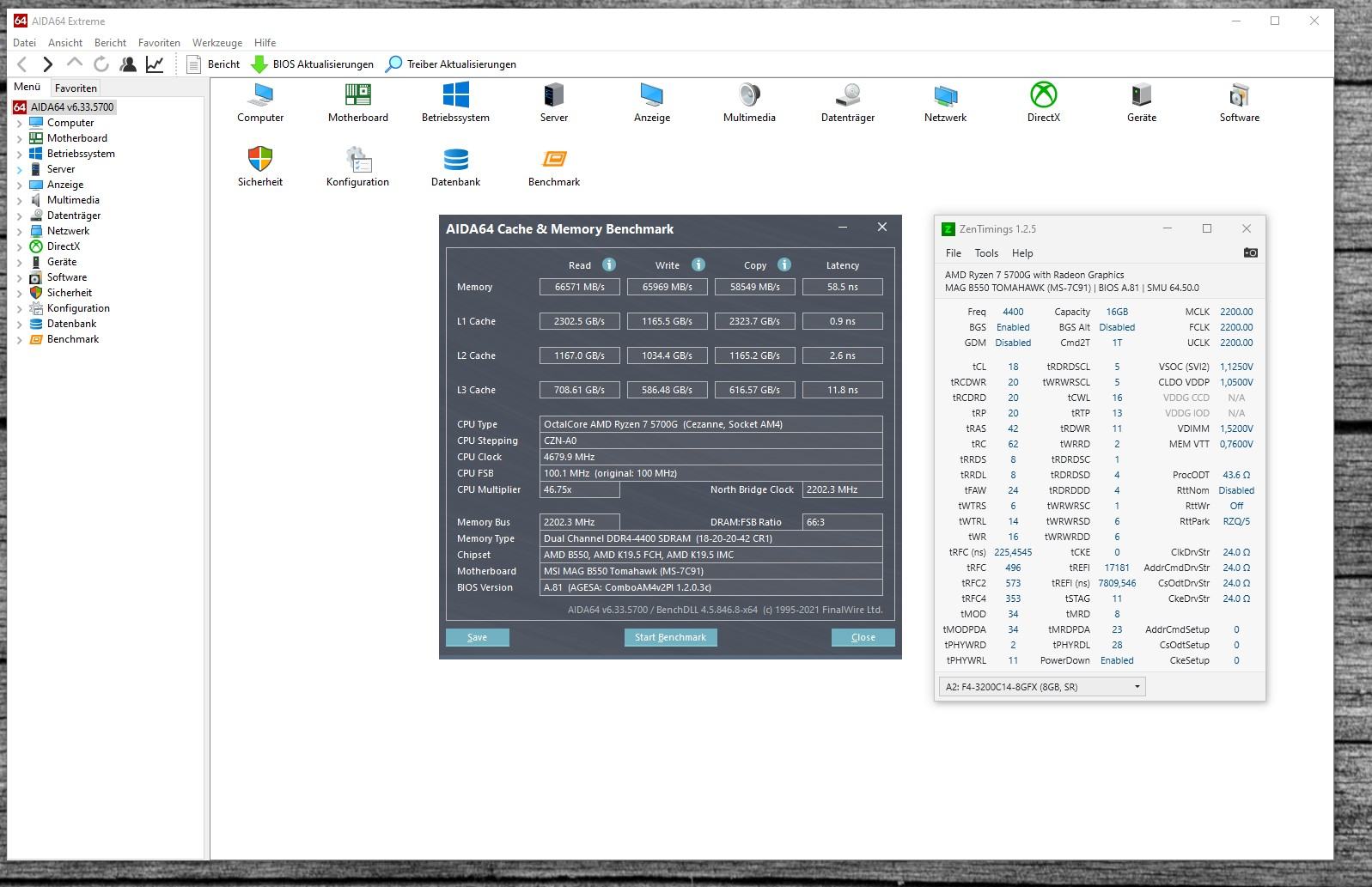Expand the Betriebssystem tree node
Image resolution: width=1372 pixels, height=887 pixels.
[x=20, y=154]
